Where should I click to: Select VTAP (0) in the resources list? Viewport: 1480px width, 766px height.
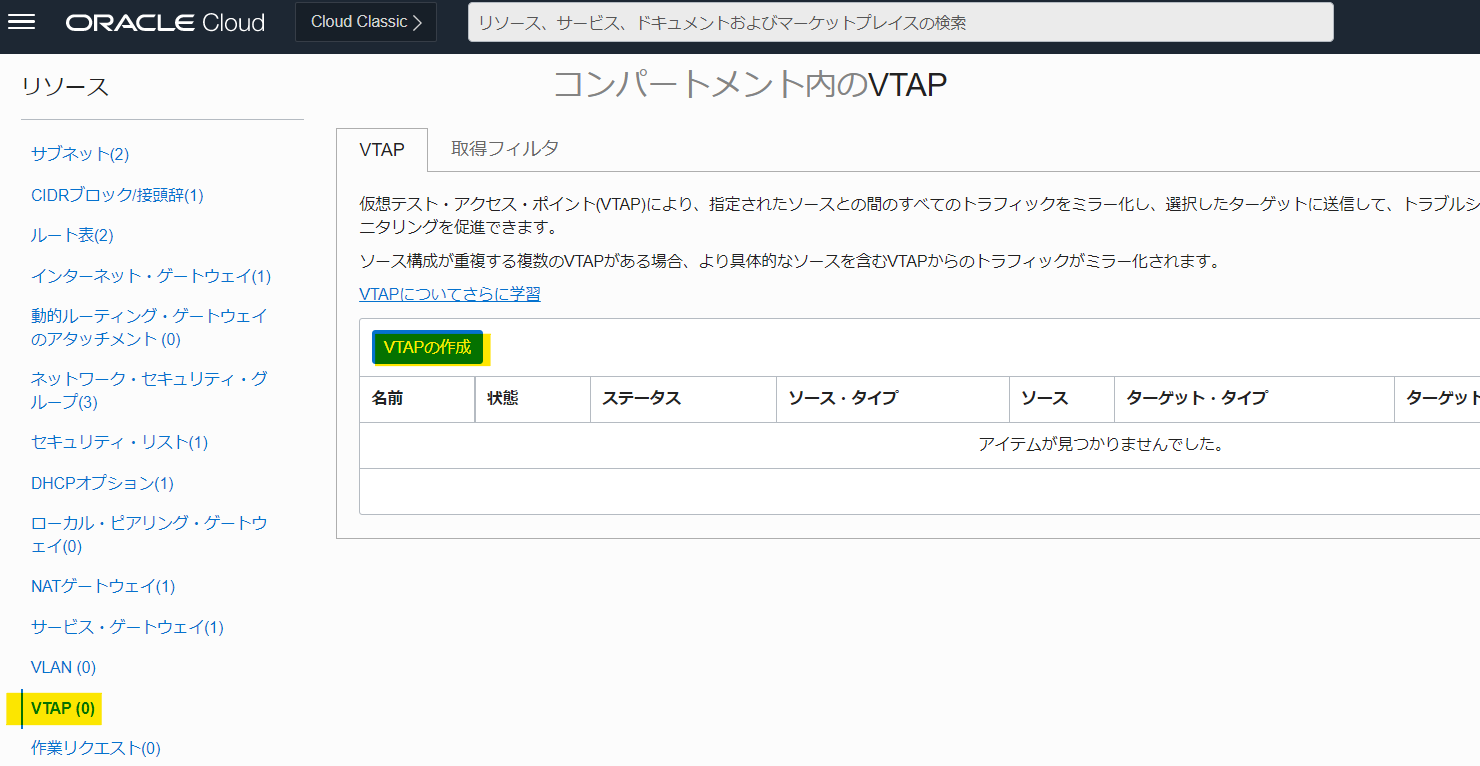pos(63,708)
